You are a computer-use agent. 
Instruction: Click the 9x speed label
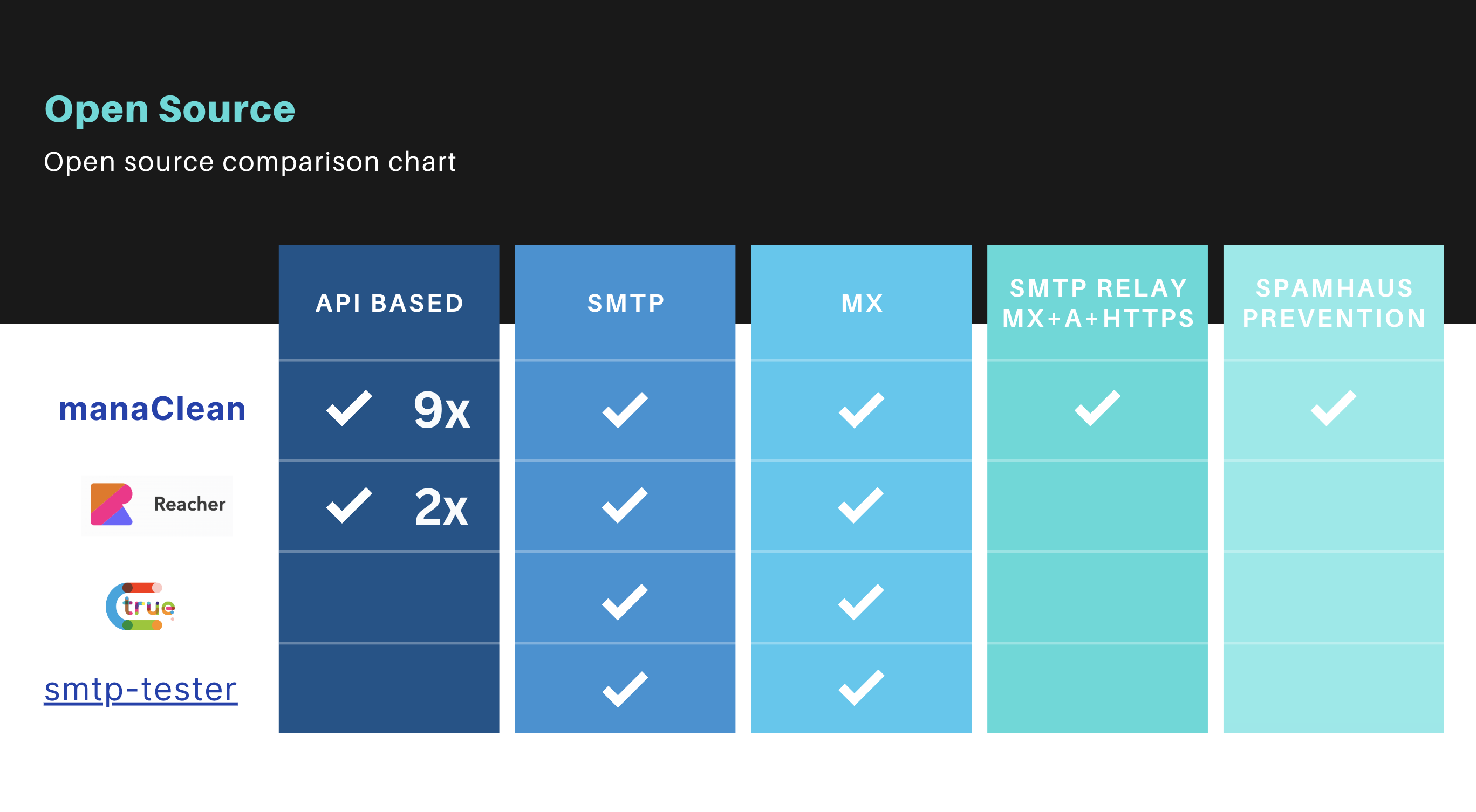point(442,410)
